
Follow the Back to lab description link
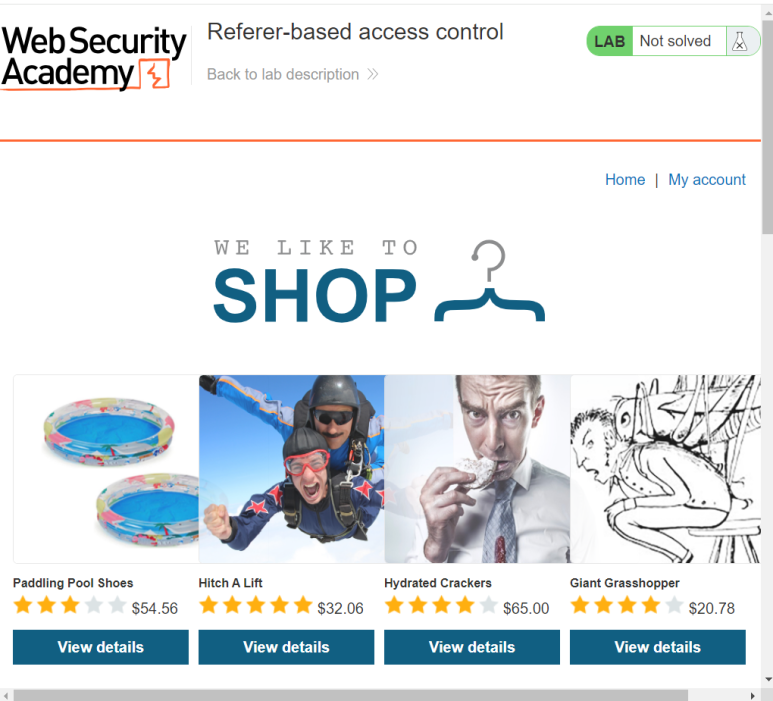pos(283,74)
